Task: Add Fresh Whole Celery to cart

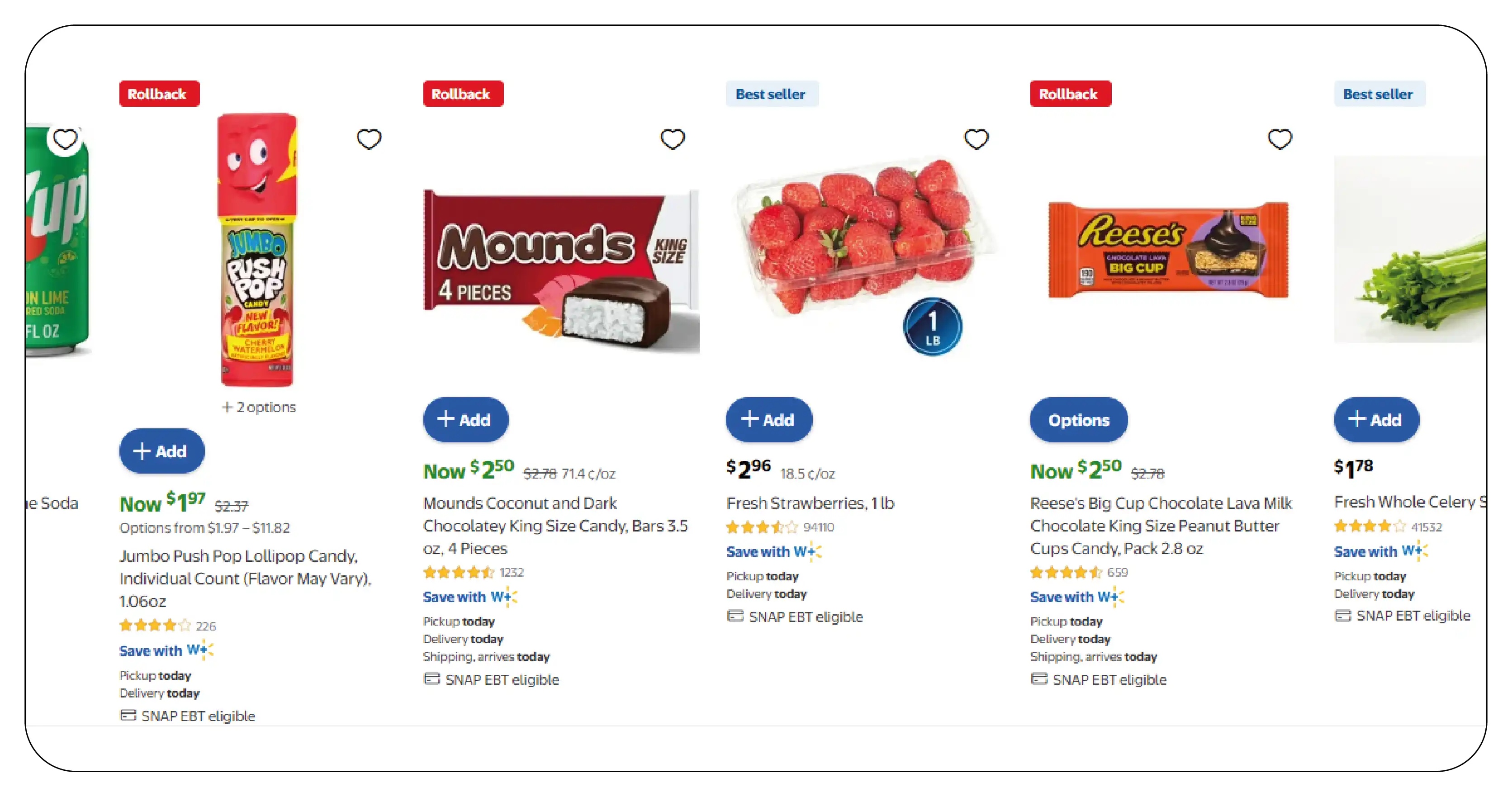Action: [1376, 420]
